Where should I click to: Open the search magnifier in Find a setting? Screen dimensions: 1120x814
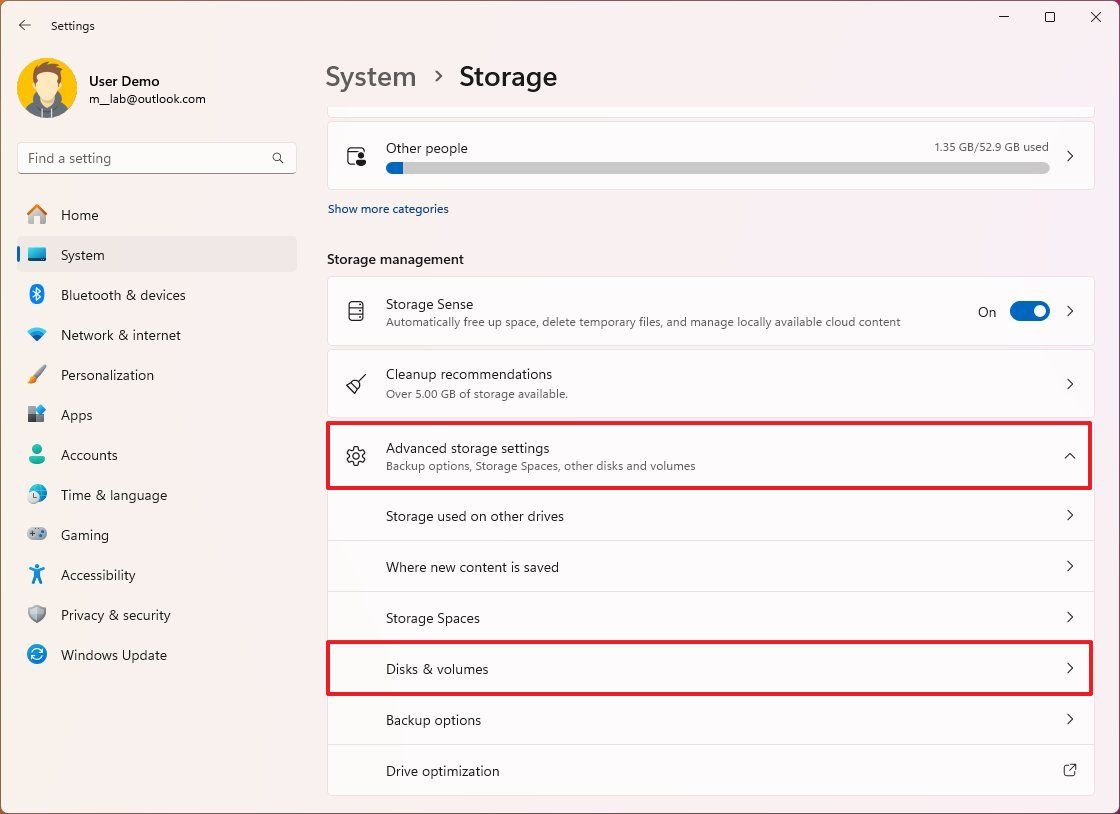(277, 158)
